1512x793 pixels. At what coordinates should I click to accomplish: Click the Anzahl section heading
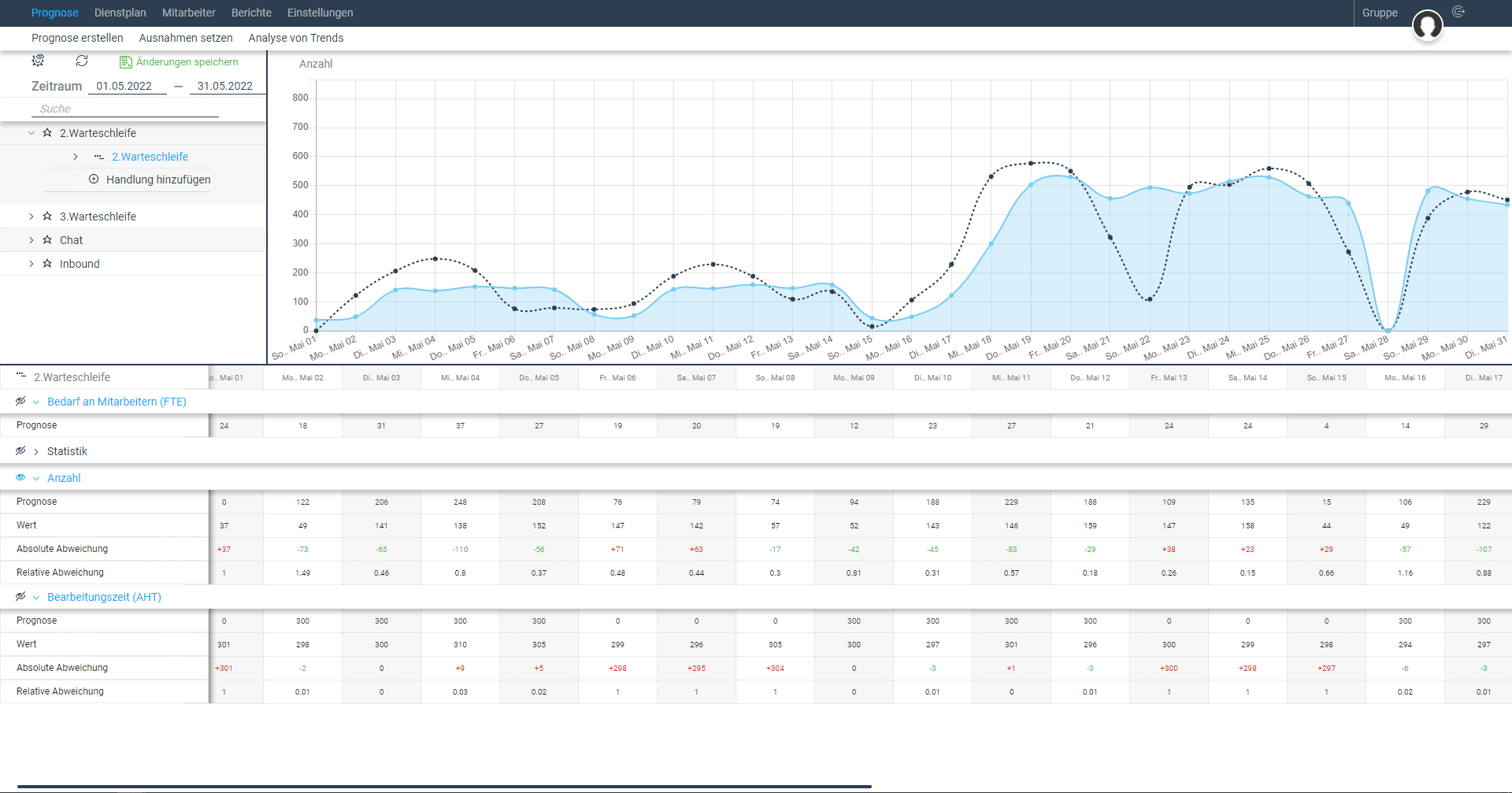[64, 478]
